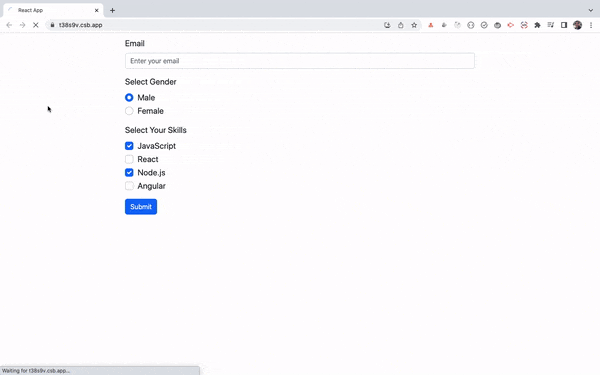Viewport: 600px width, 375px height.
Task: Open the red diamond-shaped extension icon
Action: click(510, 25)
